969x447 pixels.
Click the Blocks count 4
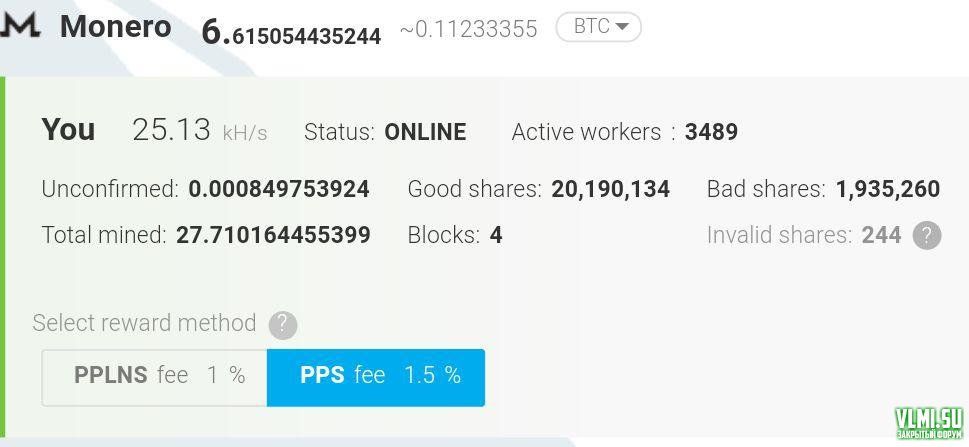496,236
